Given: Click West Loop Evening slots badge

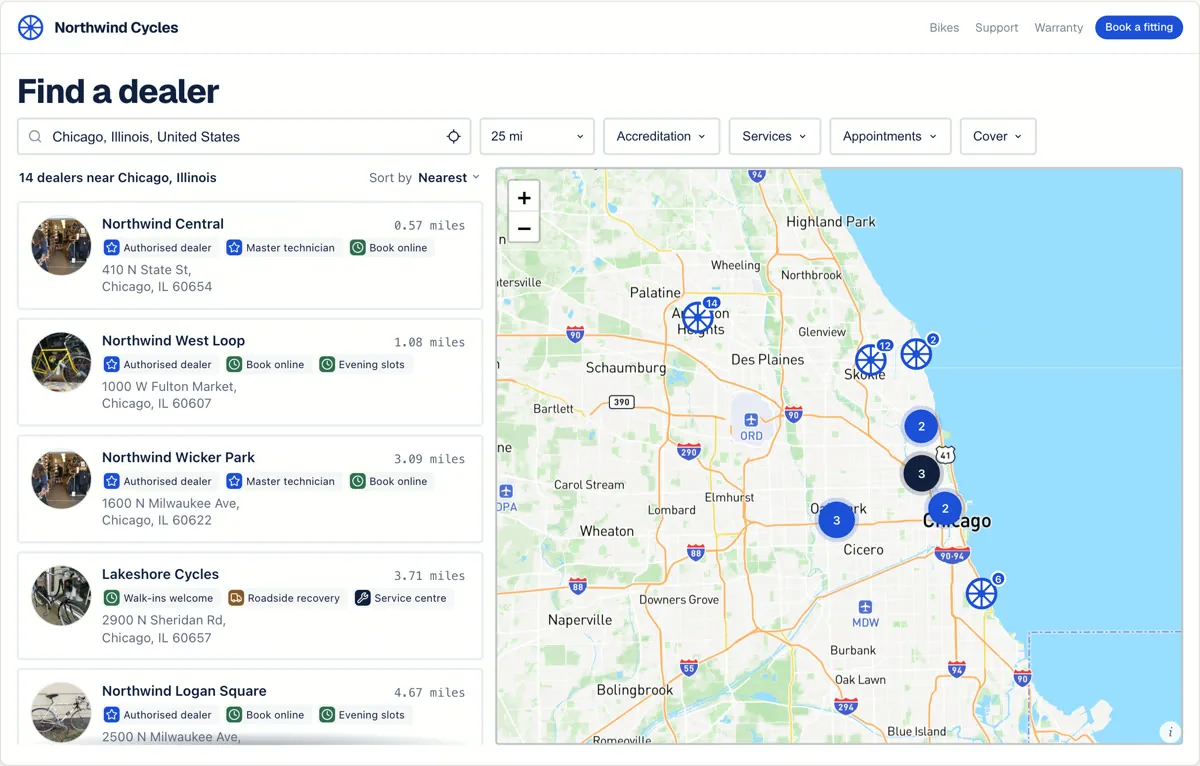Looking at the screenshot, I should coord(364,364).
